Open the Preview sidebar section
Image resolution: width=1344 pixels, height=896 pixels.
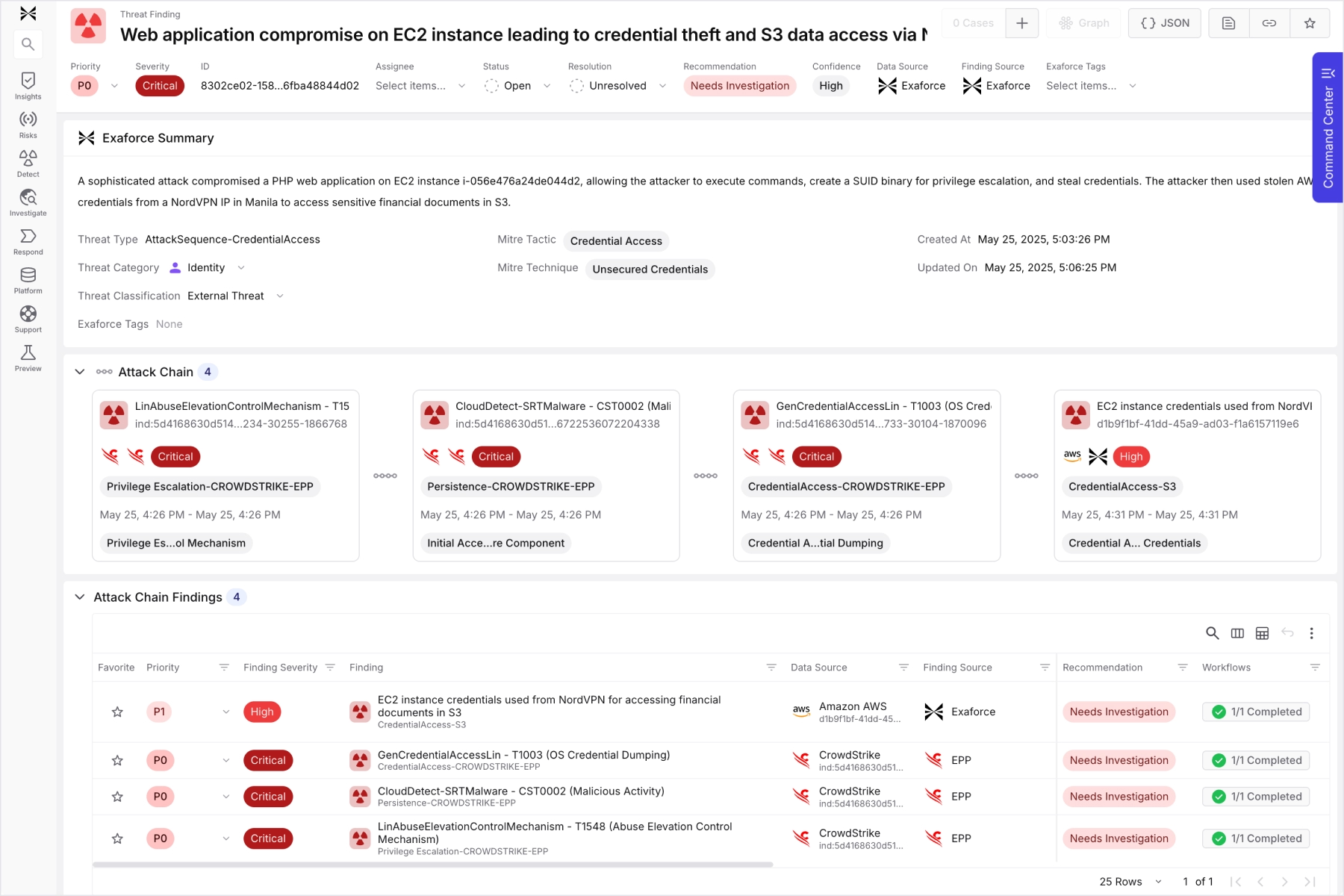tap(28, 358)
